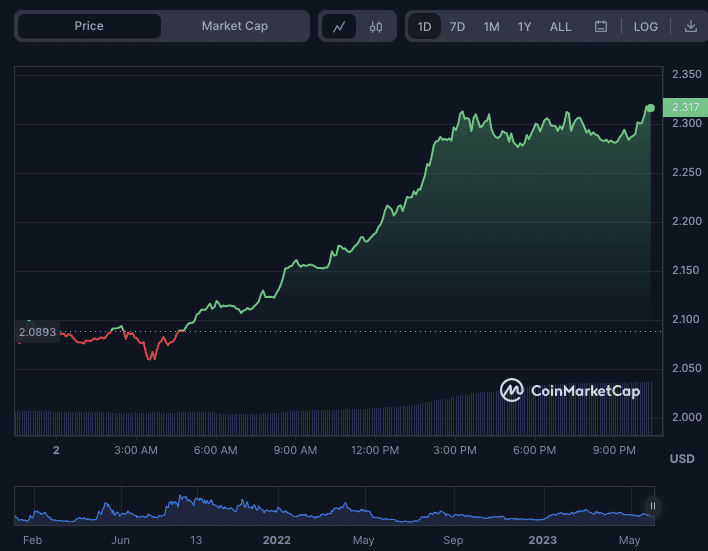Click the range slider pause handle

click(x=652, y=506)
